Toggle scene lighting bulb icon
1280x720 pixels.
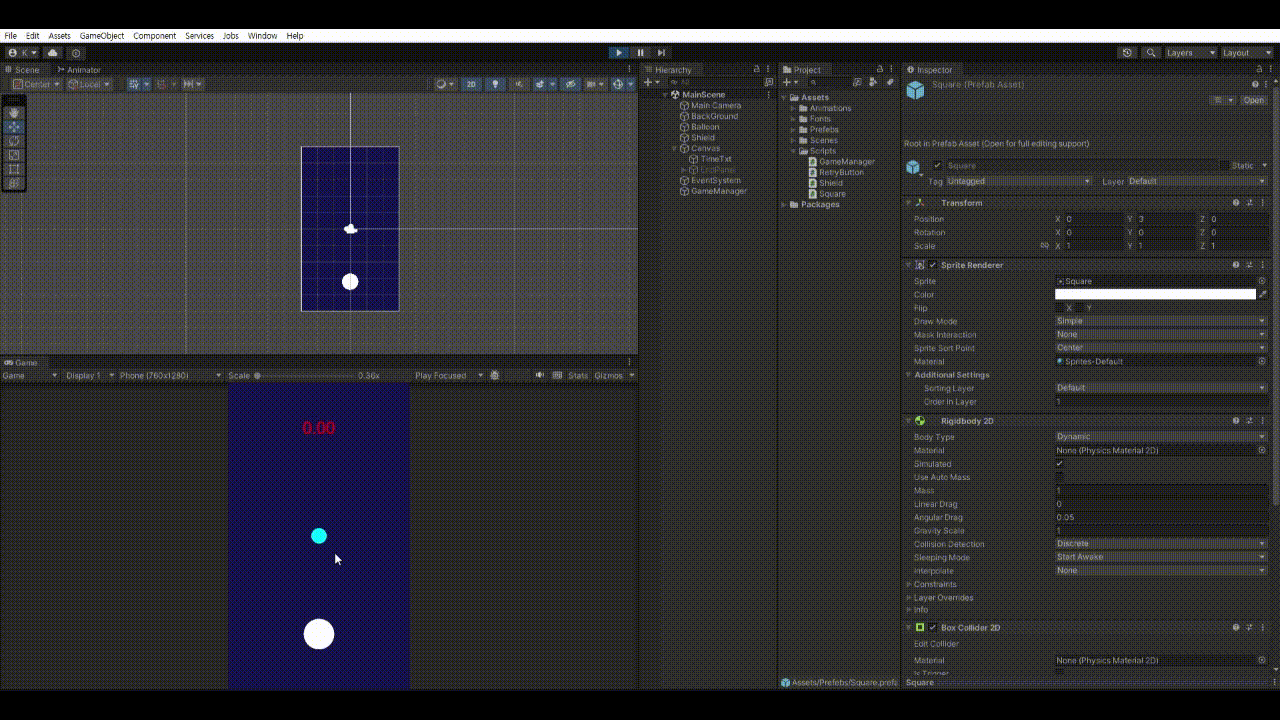[x=495, y=84]
